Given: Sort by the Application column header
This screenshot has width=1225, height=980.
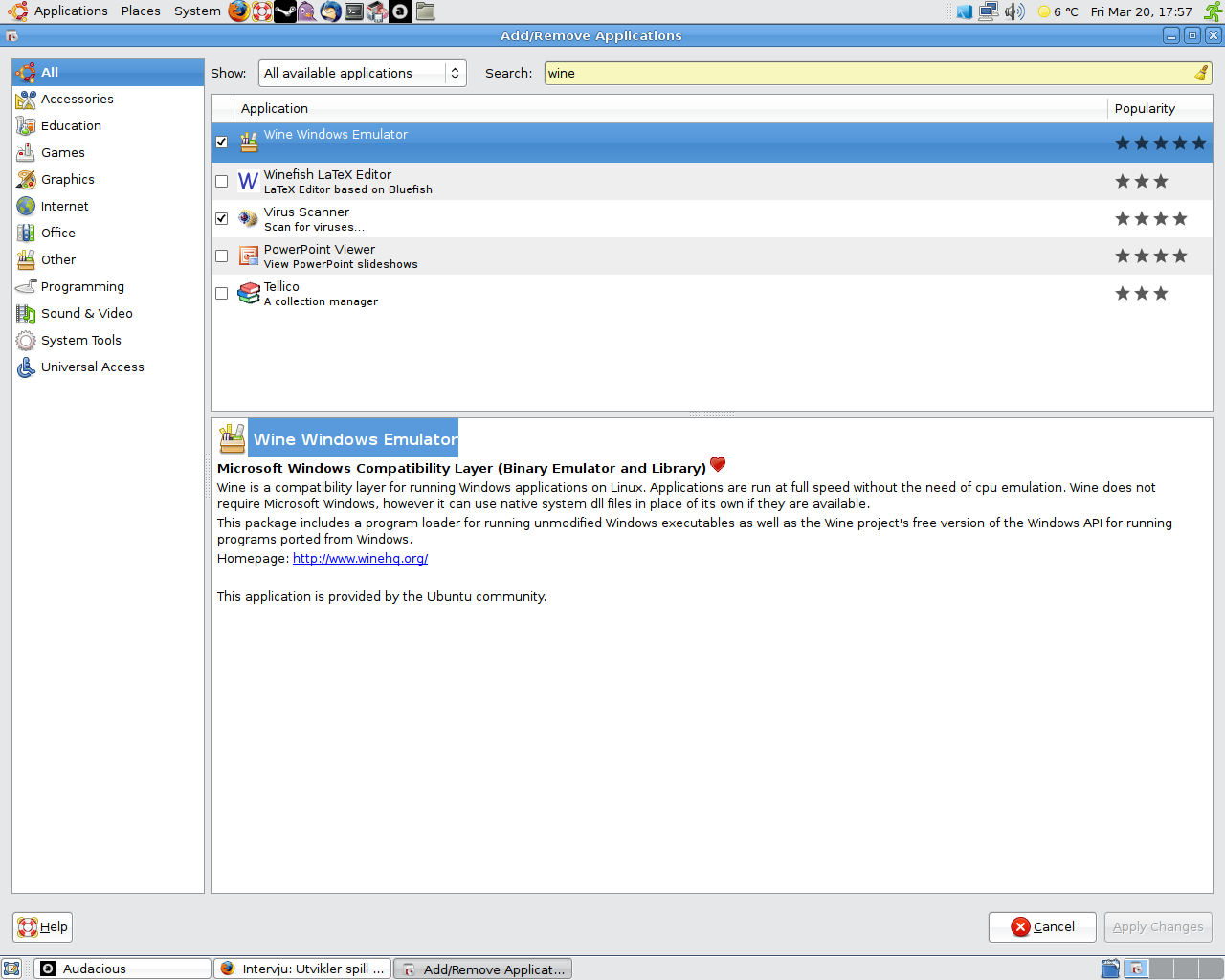Looking at the screenshot, I should point(670,108).
